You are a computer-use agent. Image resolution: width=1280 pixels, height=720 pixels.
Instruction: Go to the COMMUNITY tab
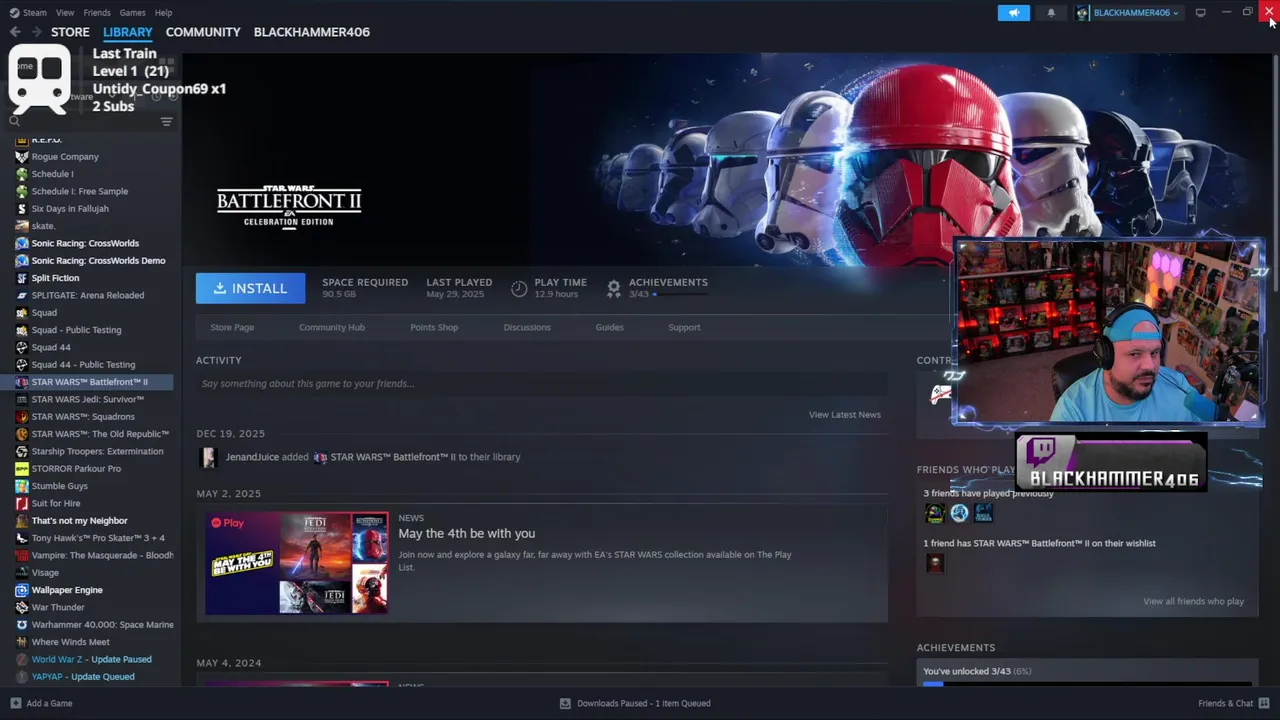[x=203, y=32]
